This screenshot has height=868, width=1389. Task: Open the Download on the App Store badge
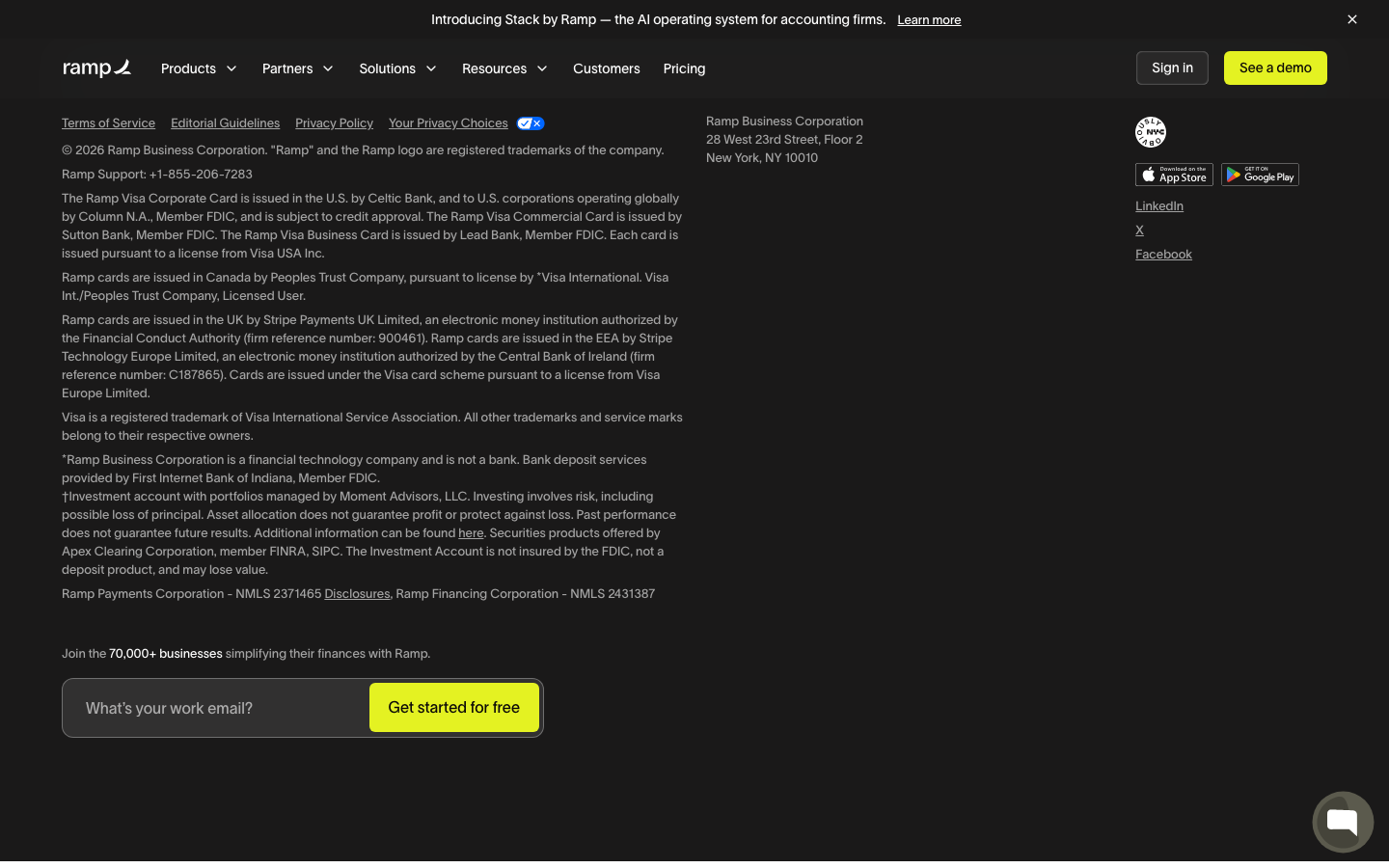(x=1174, y=175)
